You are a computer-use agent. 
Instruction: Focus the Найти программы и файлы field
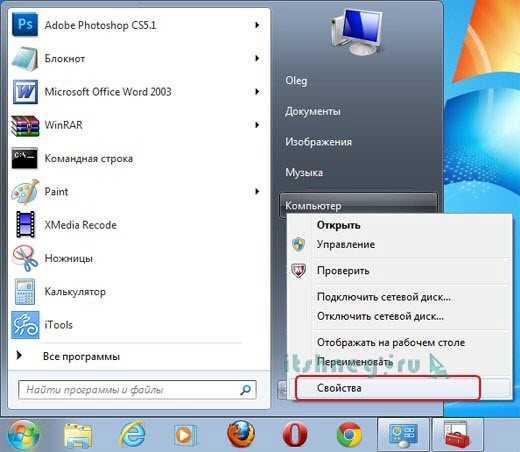[137, 390]
